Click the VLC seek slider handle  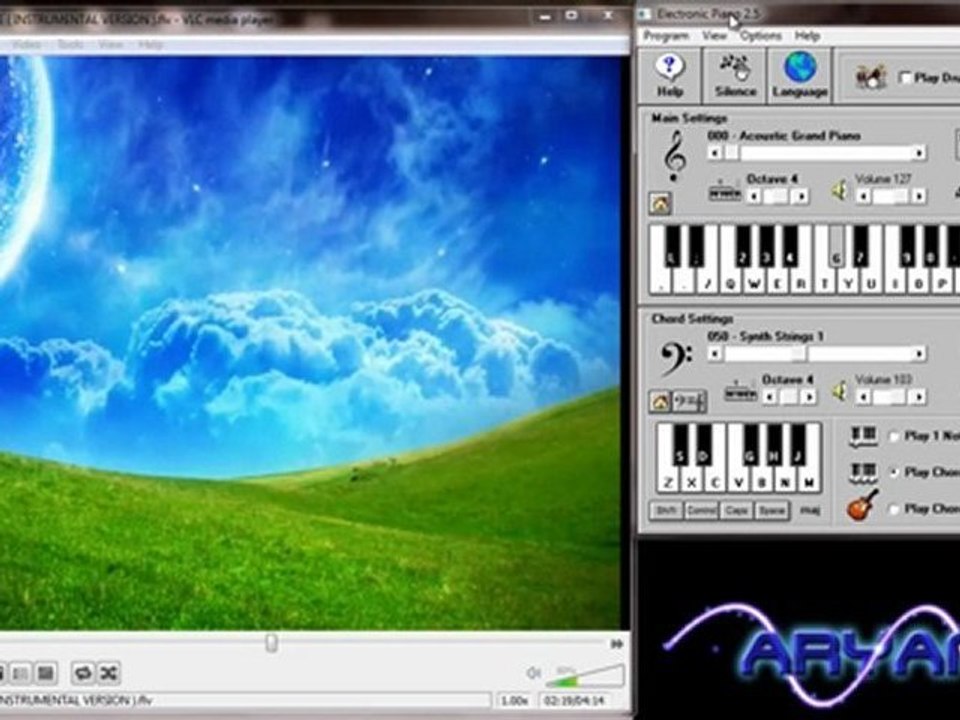pos(271,643)
